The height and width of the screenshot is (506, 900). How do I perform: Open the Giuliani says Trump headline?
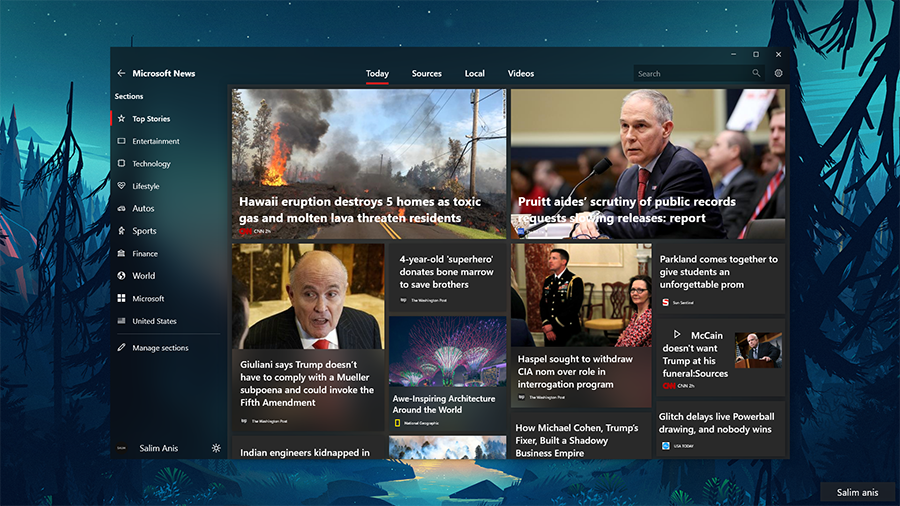(307, 383)
